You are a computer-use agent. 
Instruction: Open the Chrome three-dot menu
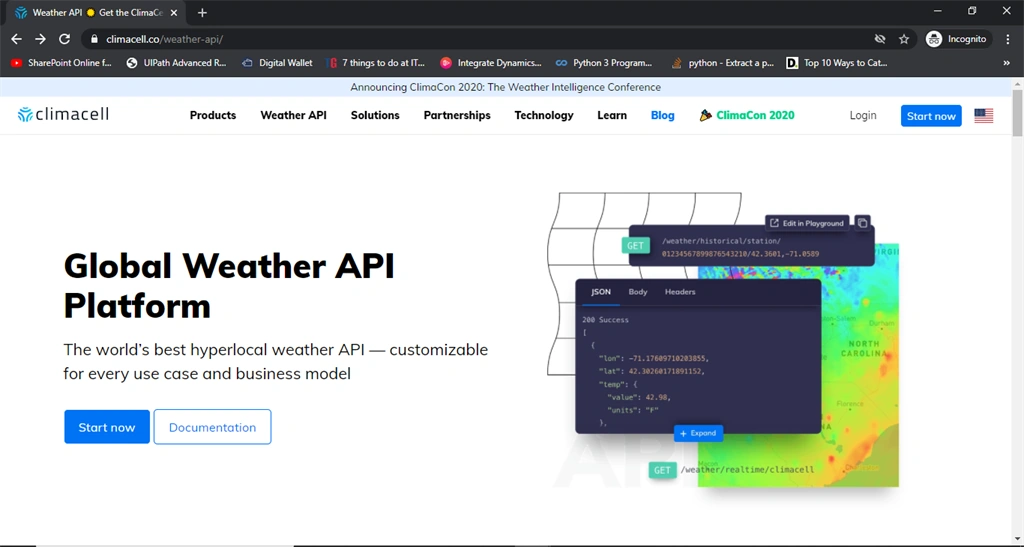pyautogui.click(x=1008, y=39)
